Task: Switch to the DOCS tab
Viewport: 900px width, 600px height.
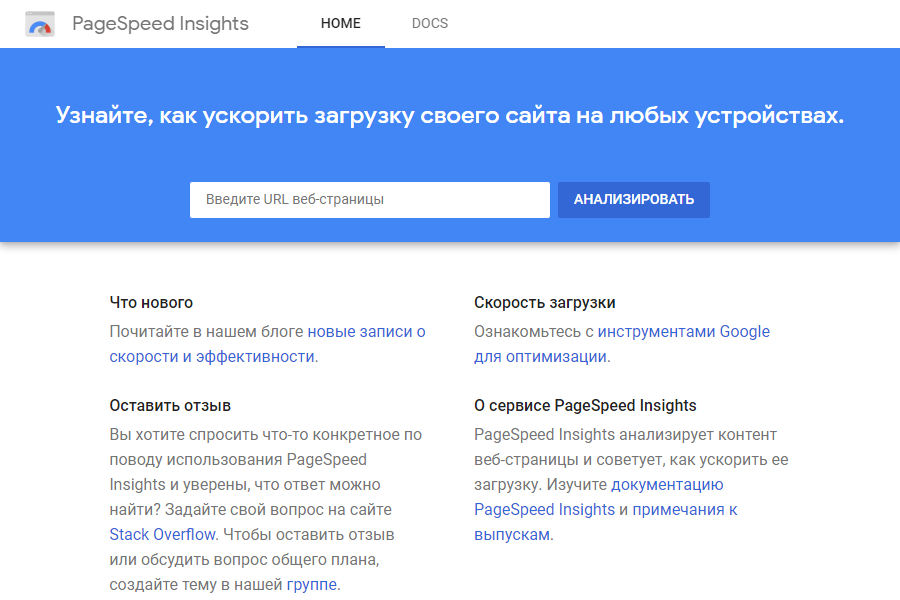Action: pyautogui.click(x=430, y=23)
